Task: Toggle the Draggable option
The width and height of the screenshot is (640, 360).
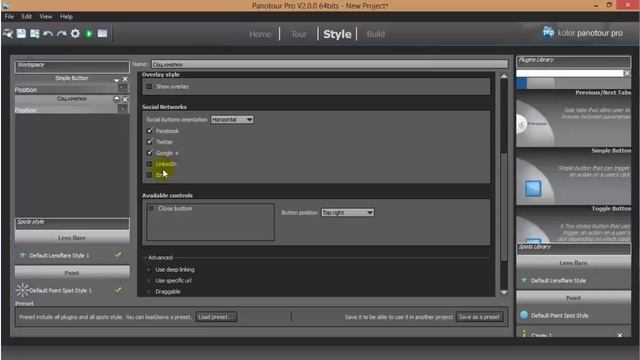Action: coord(149,292)
